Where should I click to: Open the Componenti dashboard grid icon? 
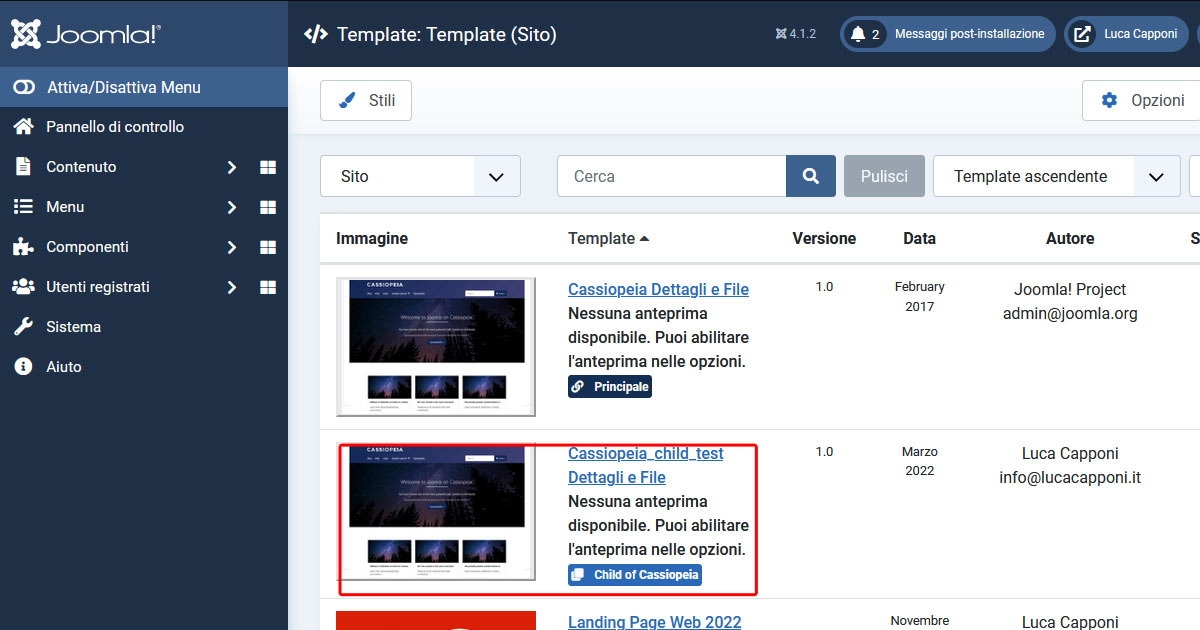(268, 247)
